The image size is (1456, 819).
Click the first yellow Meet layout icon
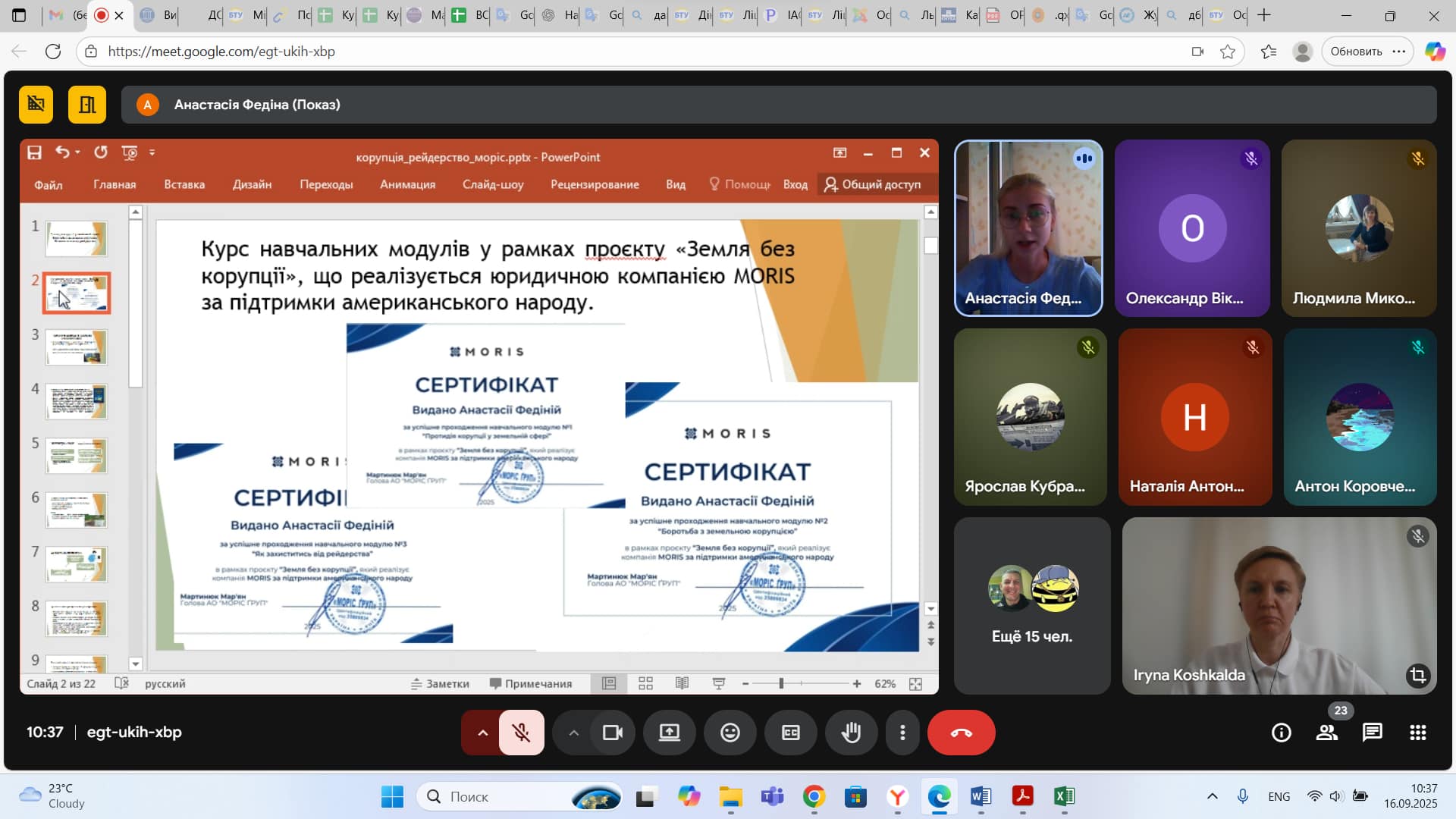tap(36, 104)
